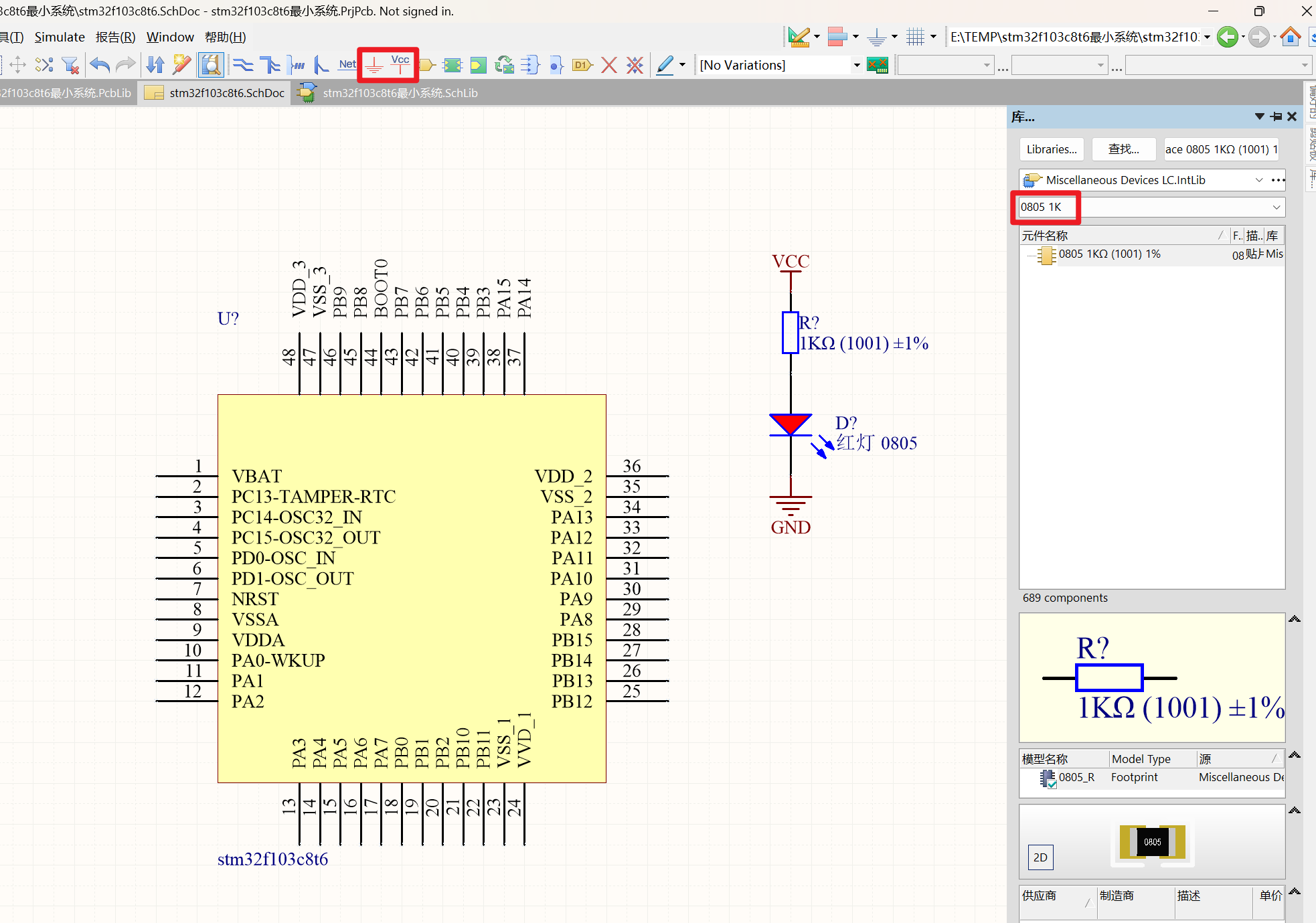
Task: Click the Deselect All icon
Action: coord(44,65)
